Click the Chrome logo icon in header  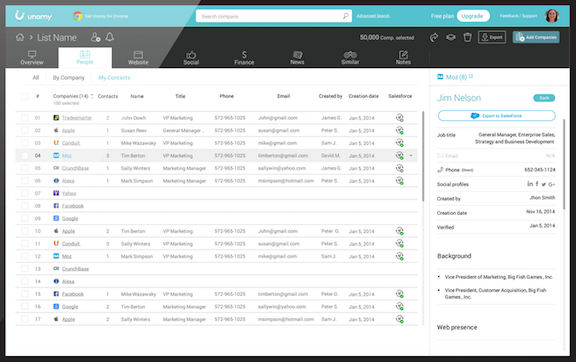point(77,16)
